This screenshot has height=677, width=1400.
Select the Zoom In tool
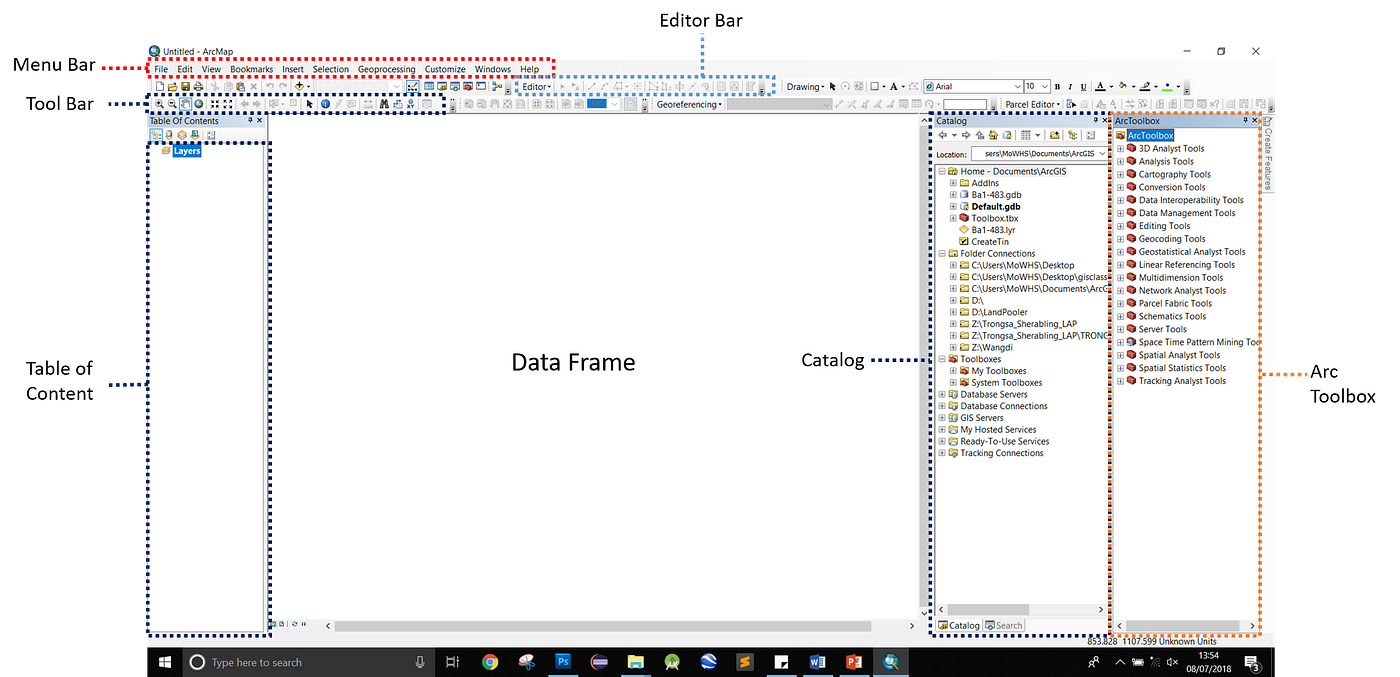tap(158, 104)
